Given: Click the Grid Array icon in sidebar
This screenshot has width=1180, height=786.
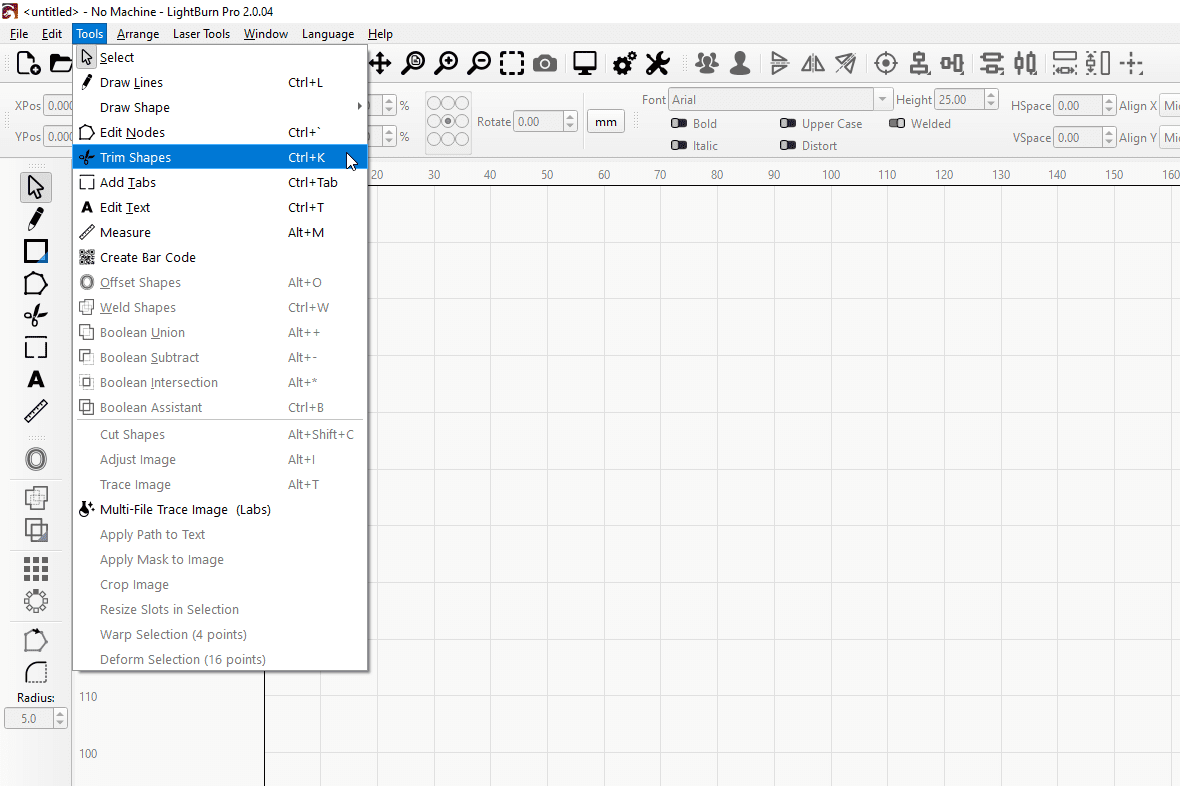Looking at the screenshot, I should click(35, 569).
